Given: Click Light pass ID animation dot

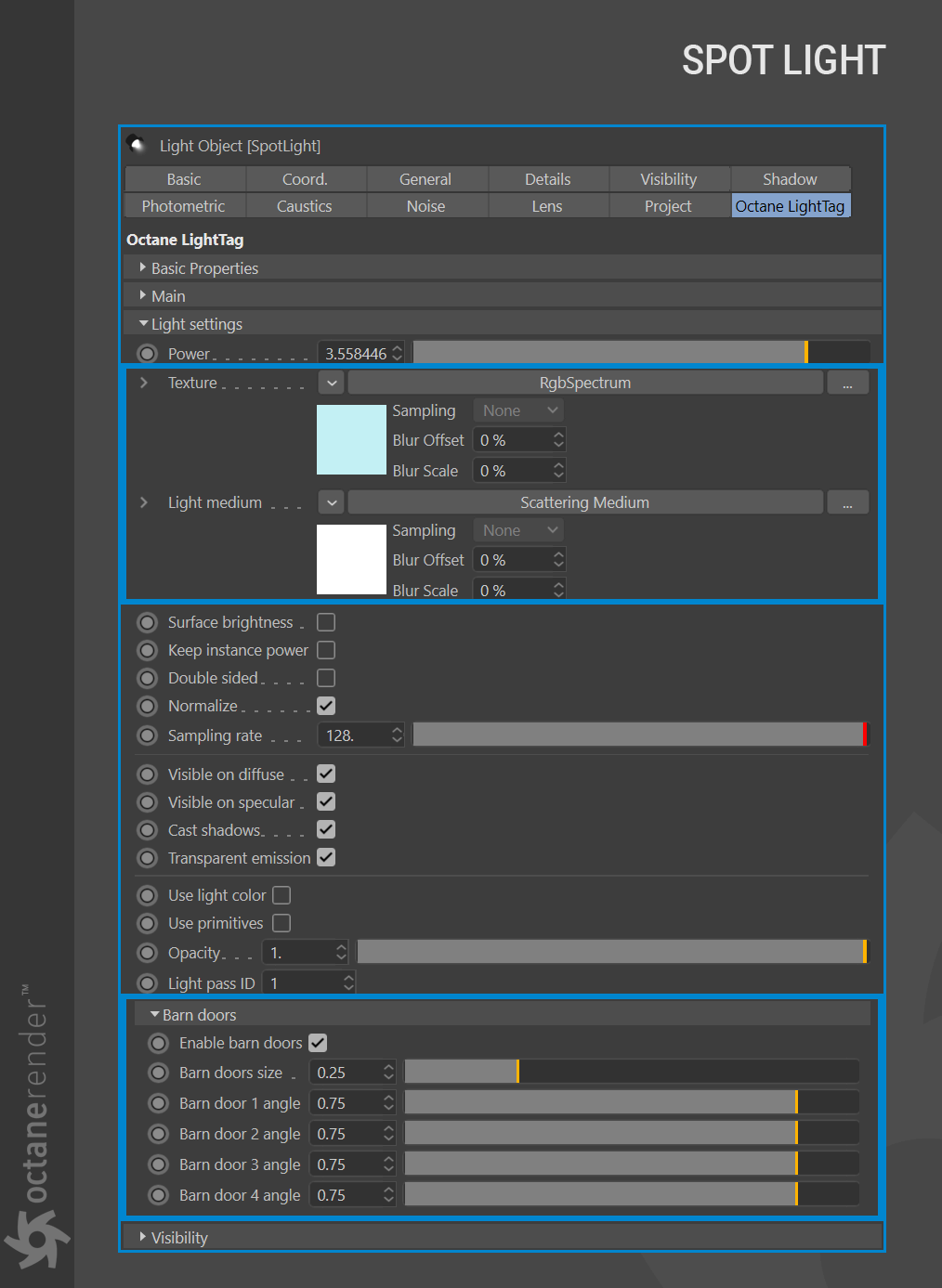Looking at the screenshot, I should (x=147, y=983).
